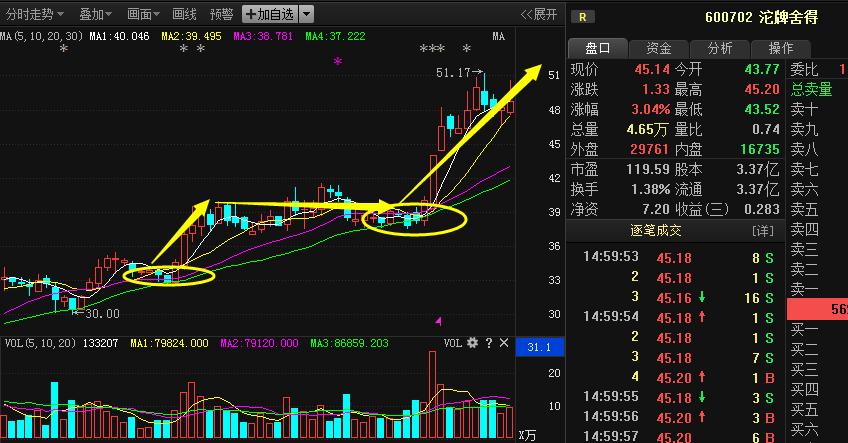Click stock title 600702 沱牌舍得

coord(761,17)
